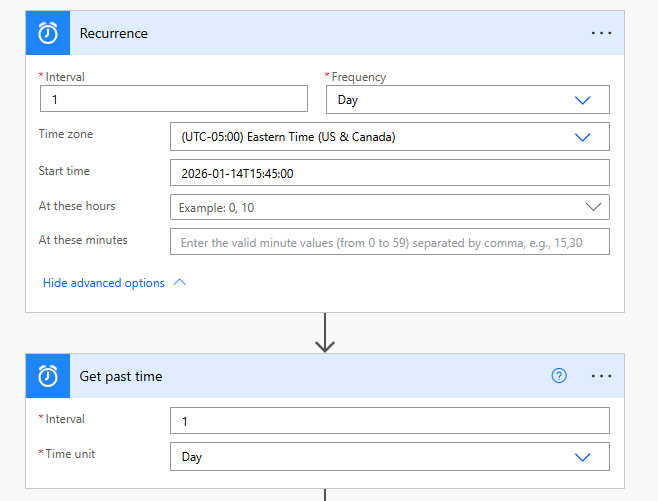This screenshot has width=658, height=501.
Task: Click the Time unit label
Action: 70,454
